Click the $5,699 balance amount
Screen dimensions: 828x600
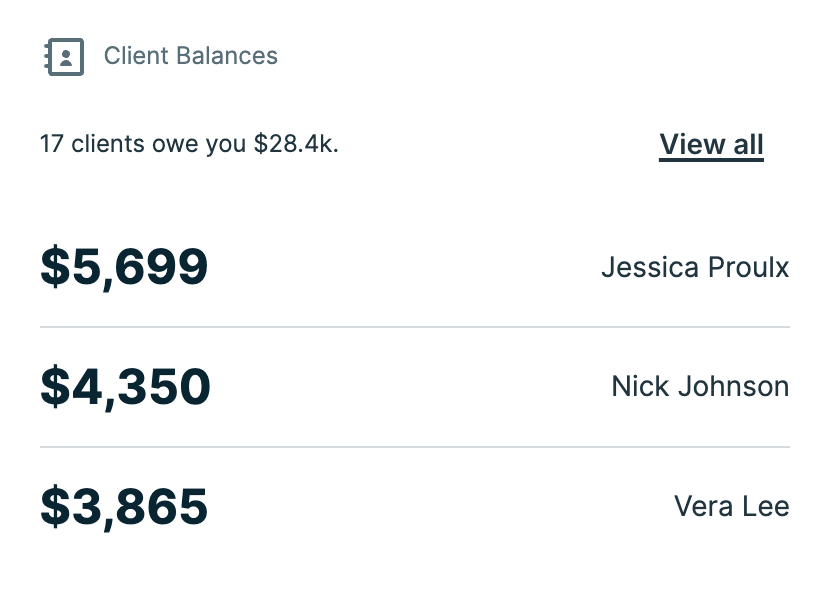[124, 266]
